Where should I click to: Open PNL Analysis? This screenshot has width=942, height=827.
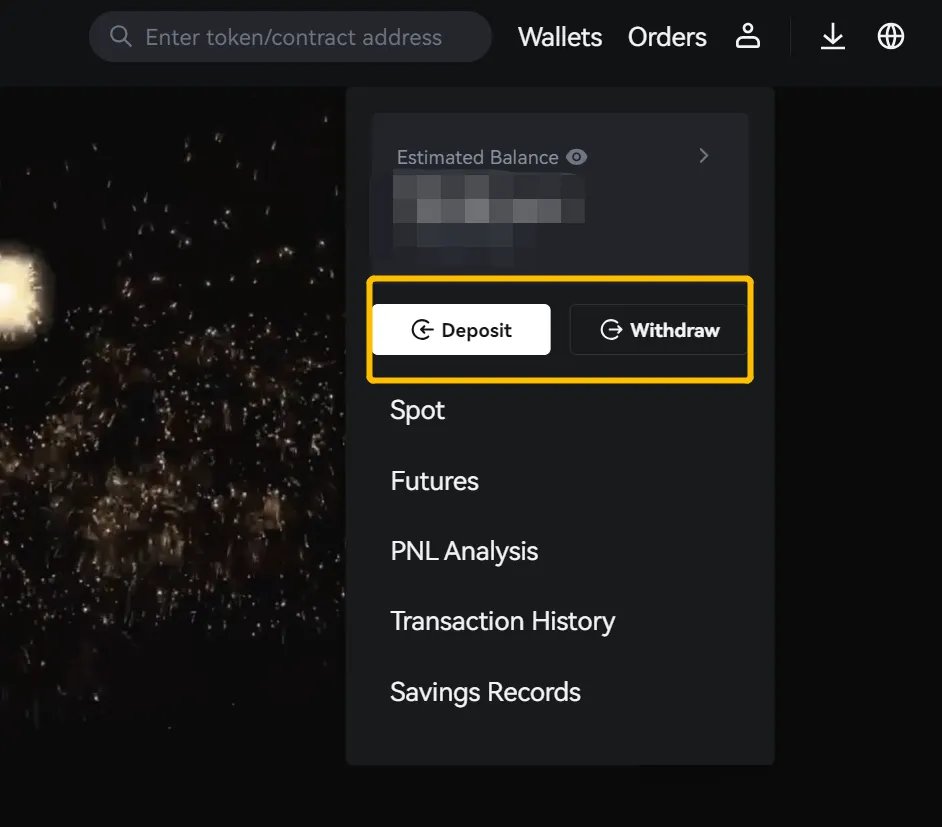click(464, 551)
